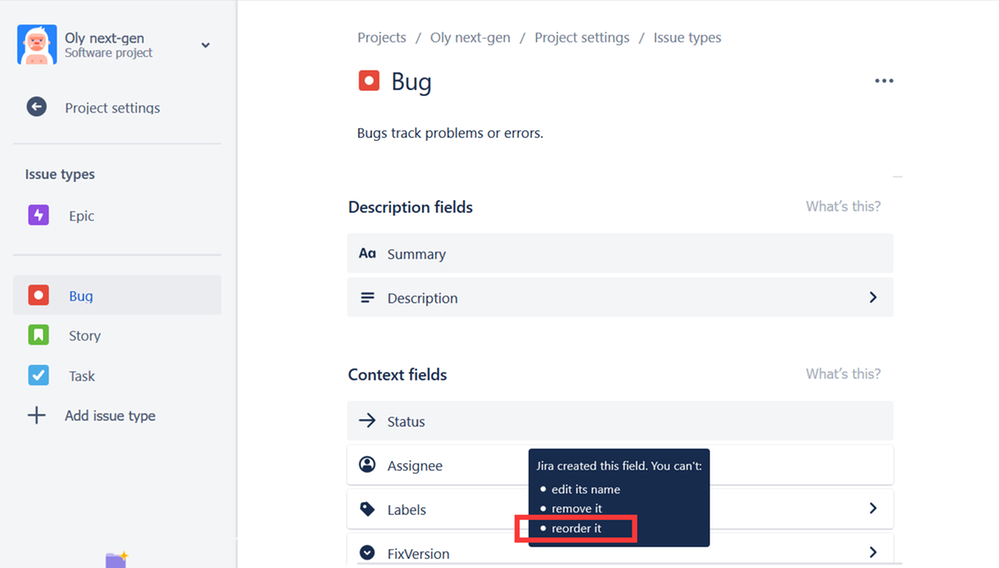Screen dimensions: 999x568
Task: Select the Epic lightning bolt icon
Action: [38, 215]
